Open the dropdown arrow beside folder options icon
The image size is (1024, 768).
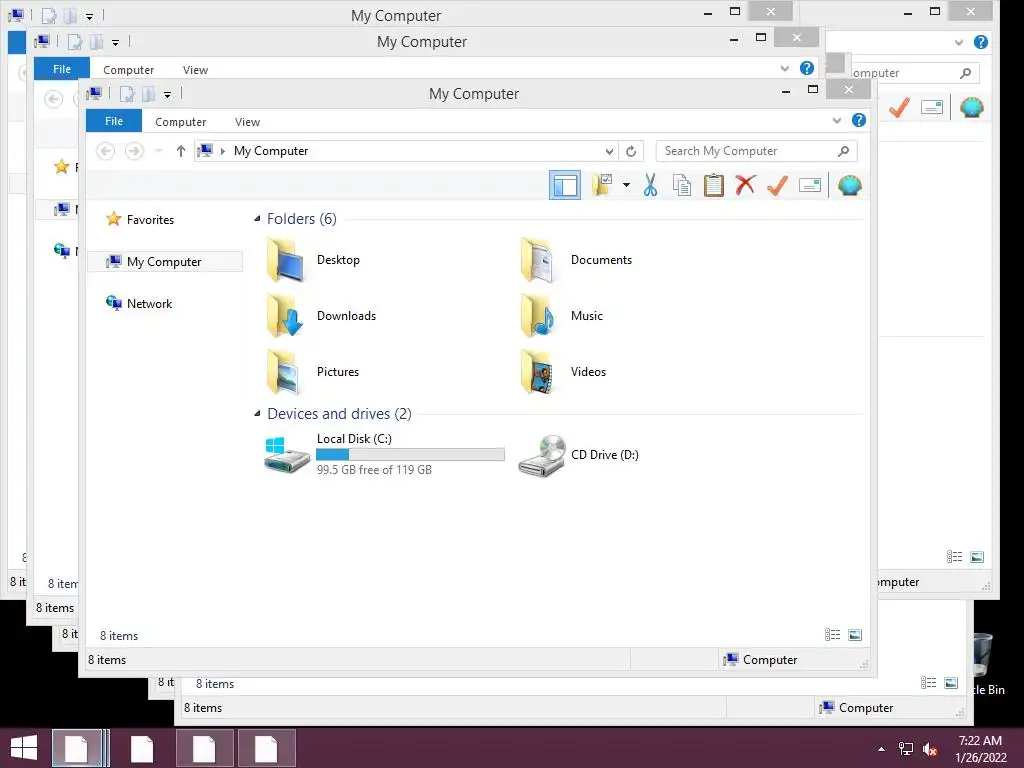click(626, 185)
